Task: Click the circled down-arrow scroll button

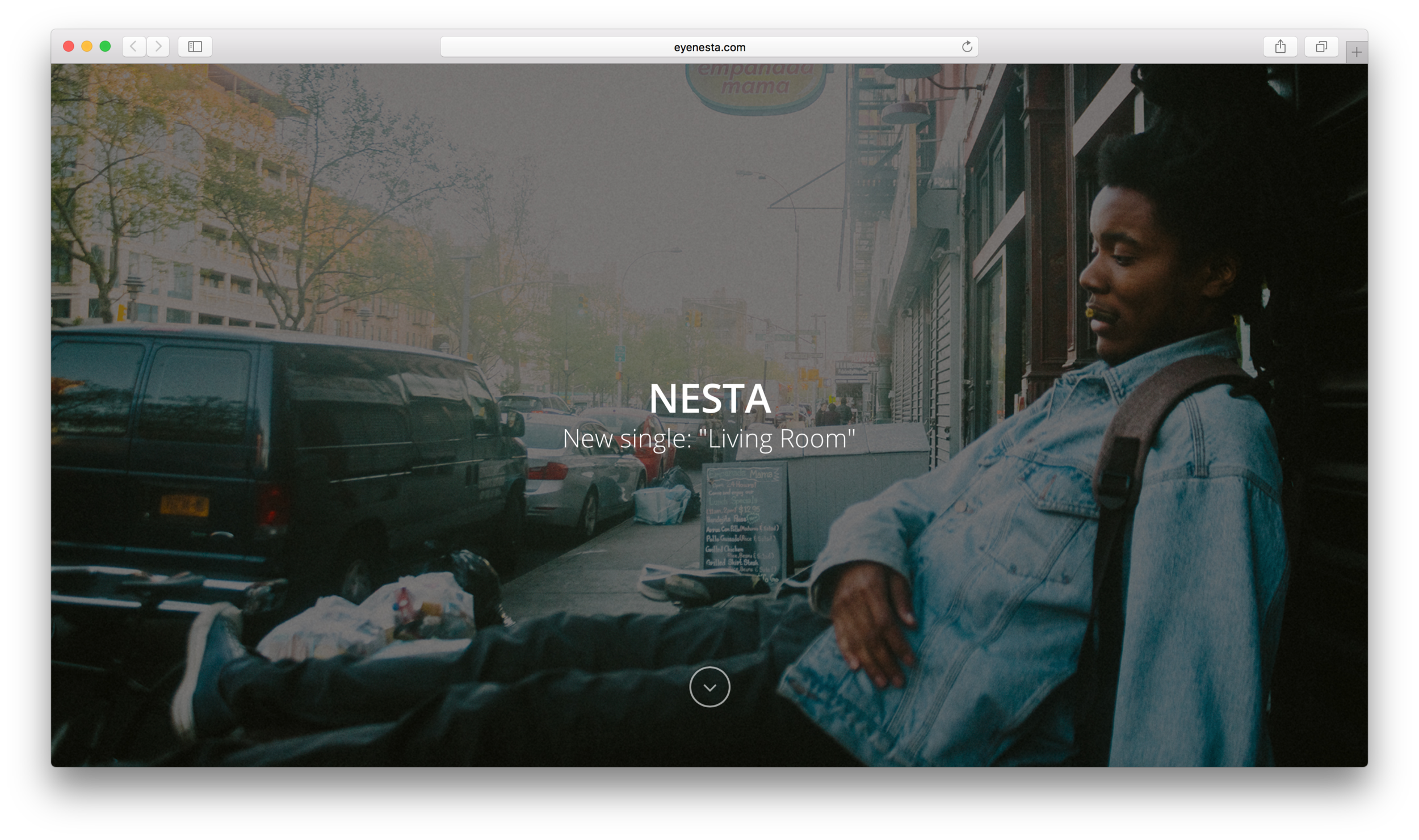Action: 709,687
